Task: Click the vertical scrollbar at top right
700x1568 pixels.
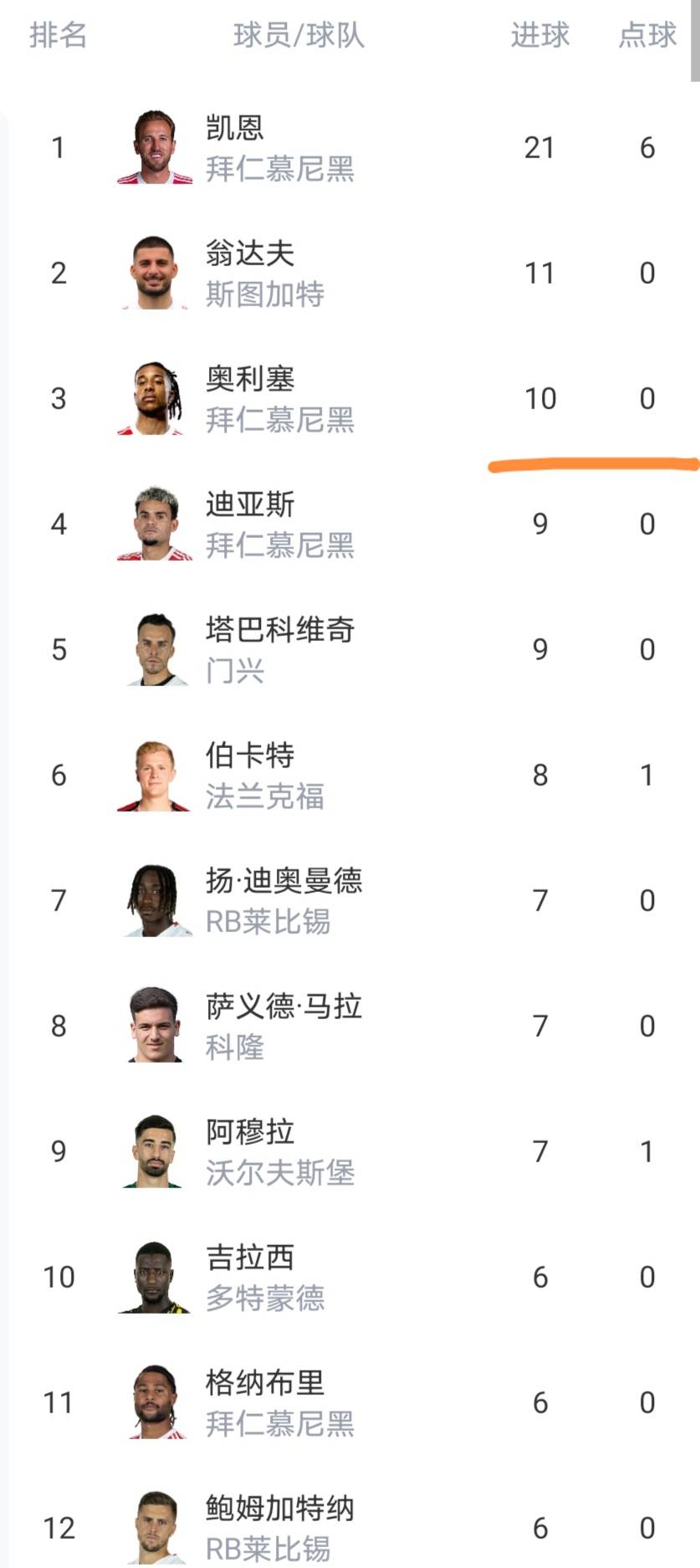Action: pos(695,42)
